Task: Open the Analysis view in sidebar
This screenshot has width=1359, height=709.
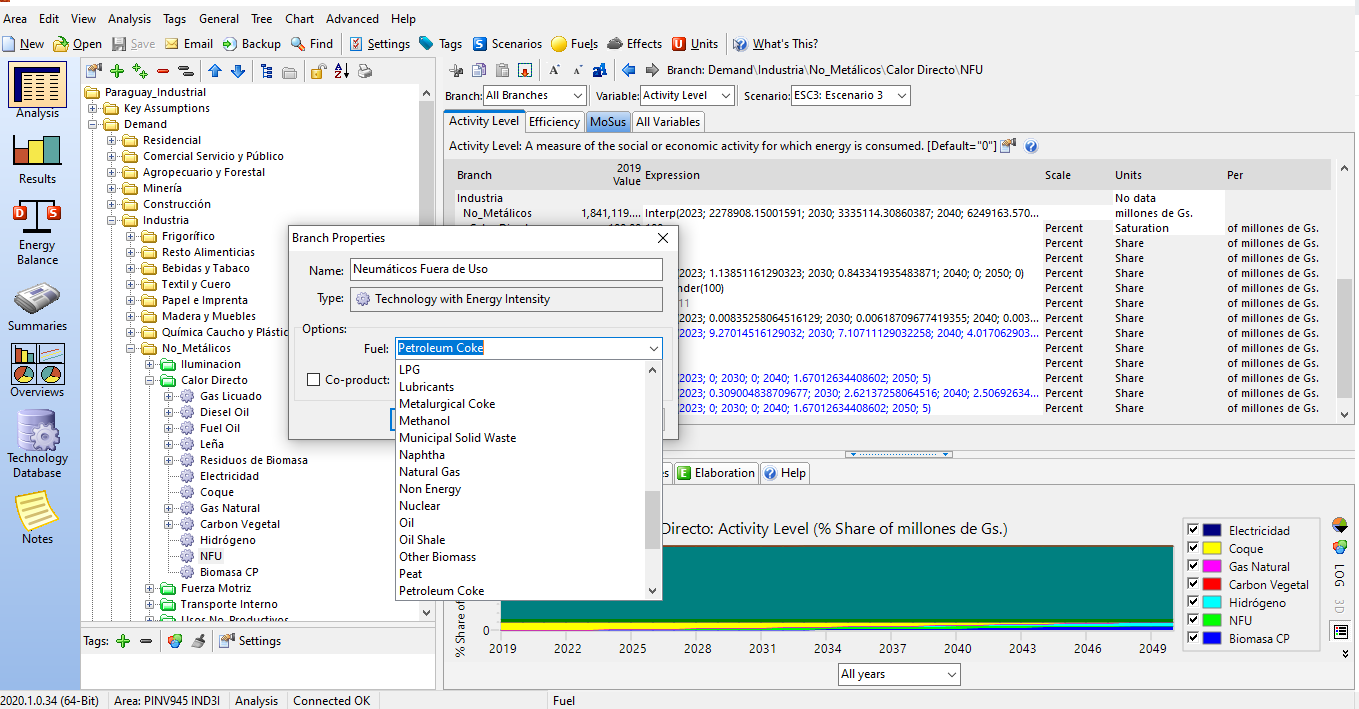Action: (x=38, y=90)
